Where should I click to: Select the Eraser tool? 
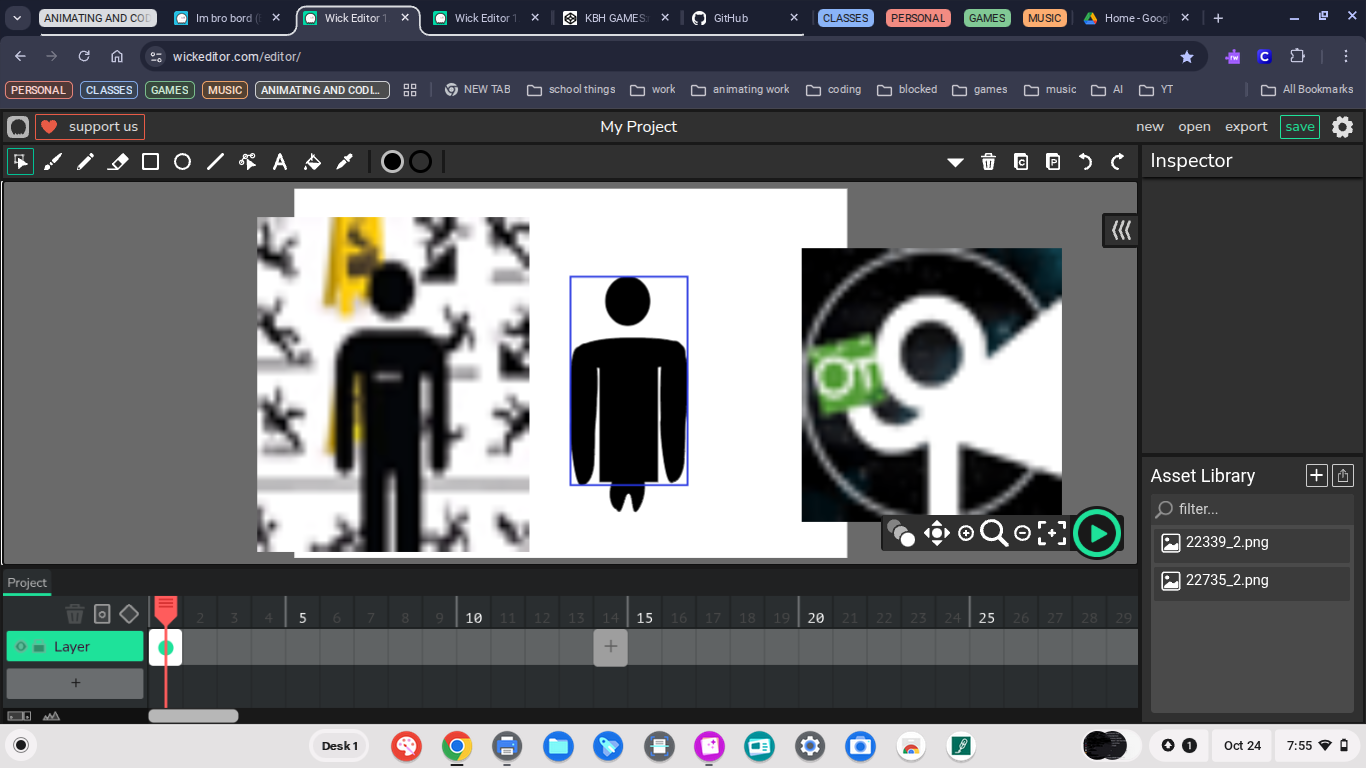pyautogui.click(x=118, y=162)
